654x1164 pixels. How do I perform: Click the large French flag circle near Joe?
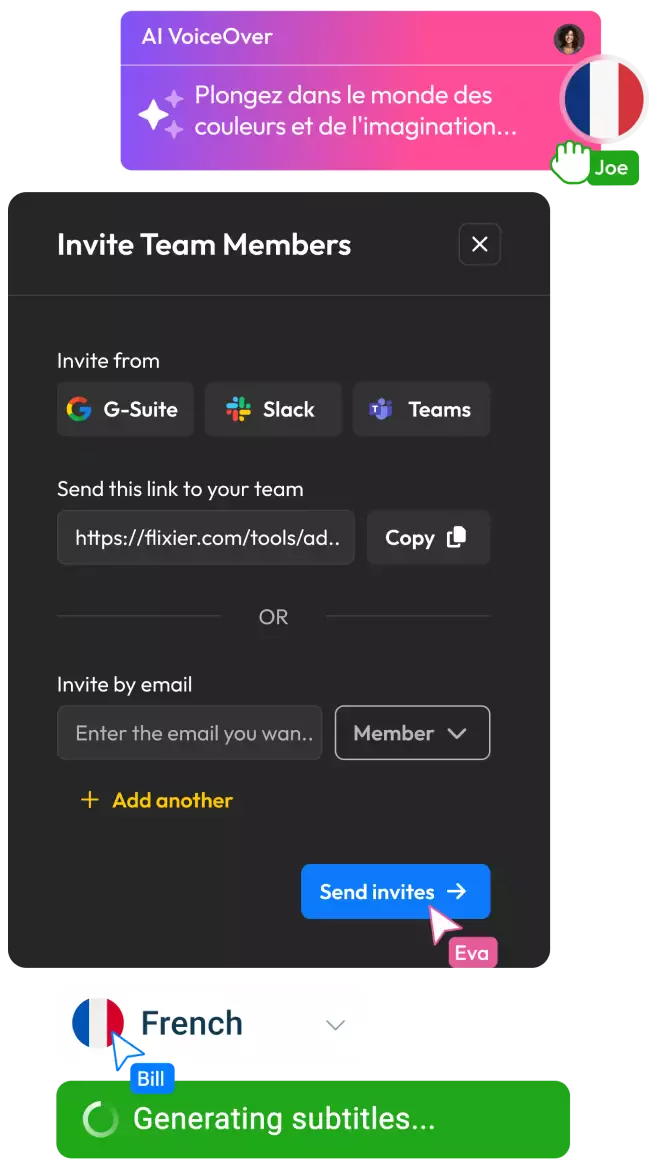pyautogui.click(x=604, y=99)
